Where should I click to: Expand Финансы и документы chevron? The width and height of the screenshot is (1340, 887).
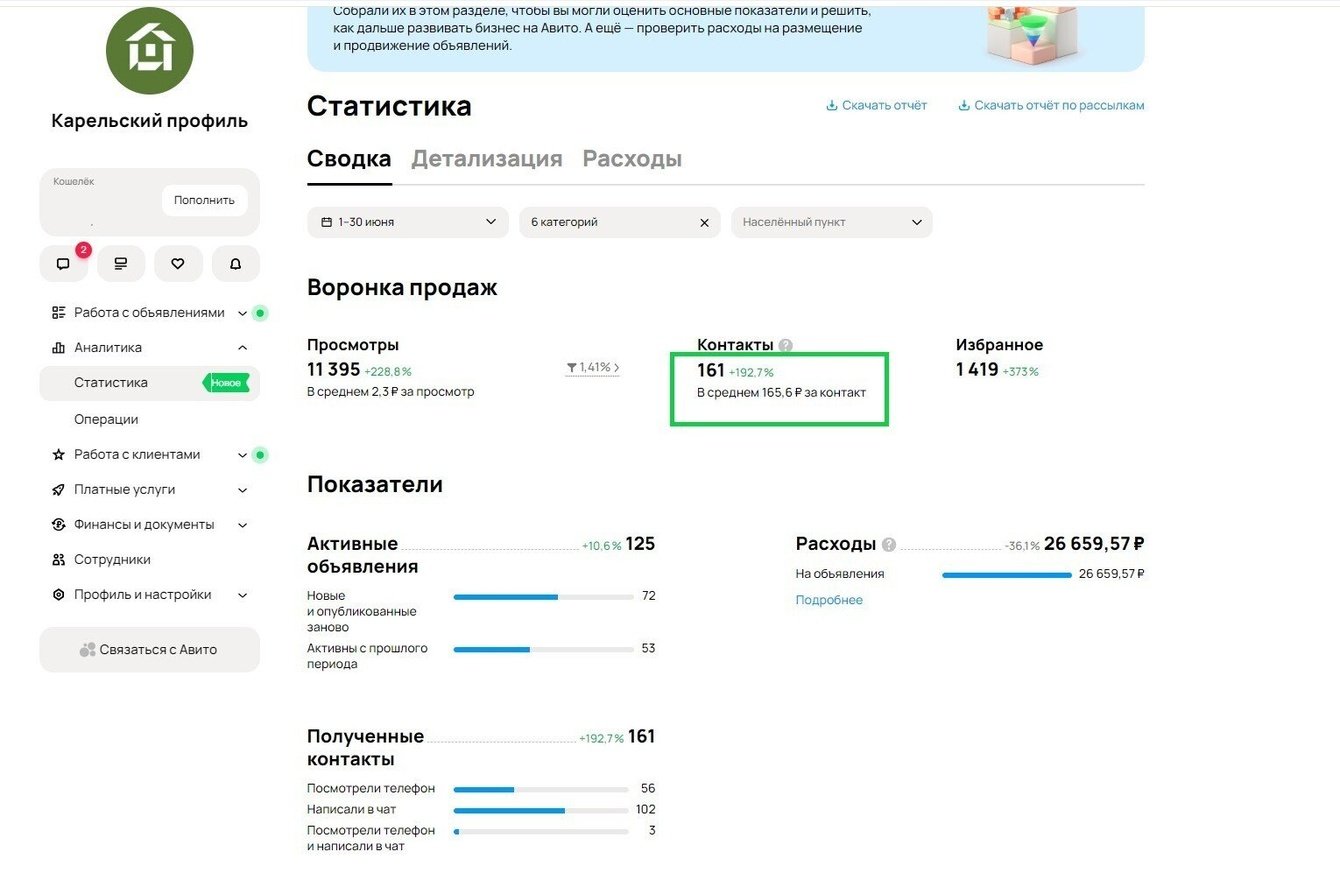(x=242, y=525)
